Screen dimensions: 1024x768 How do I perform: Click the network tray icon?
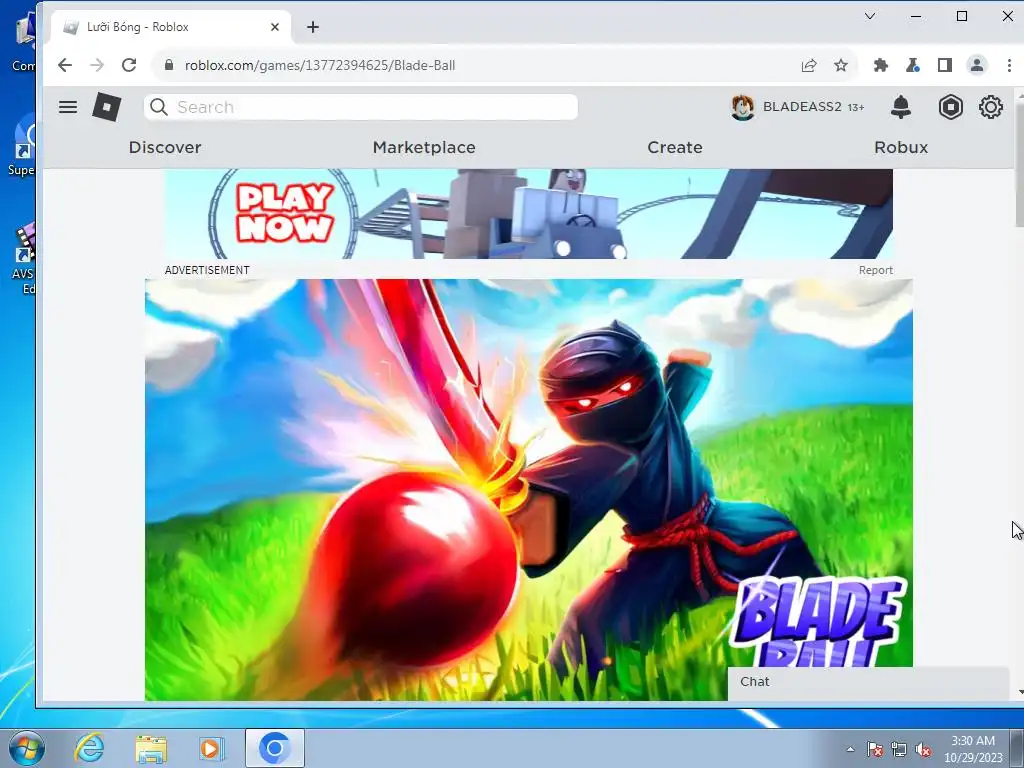(899, 749)
